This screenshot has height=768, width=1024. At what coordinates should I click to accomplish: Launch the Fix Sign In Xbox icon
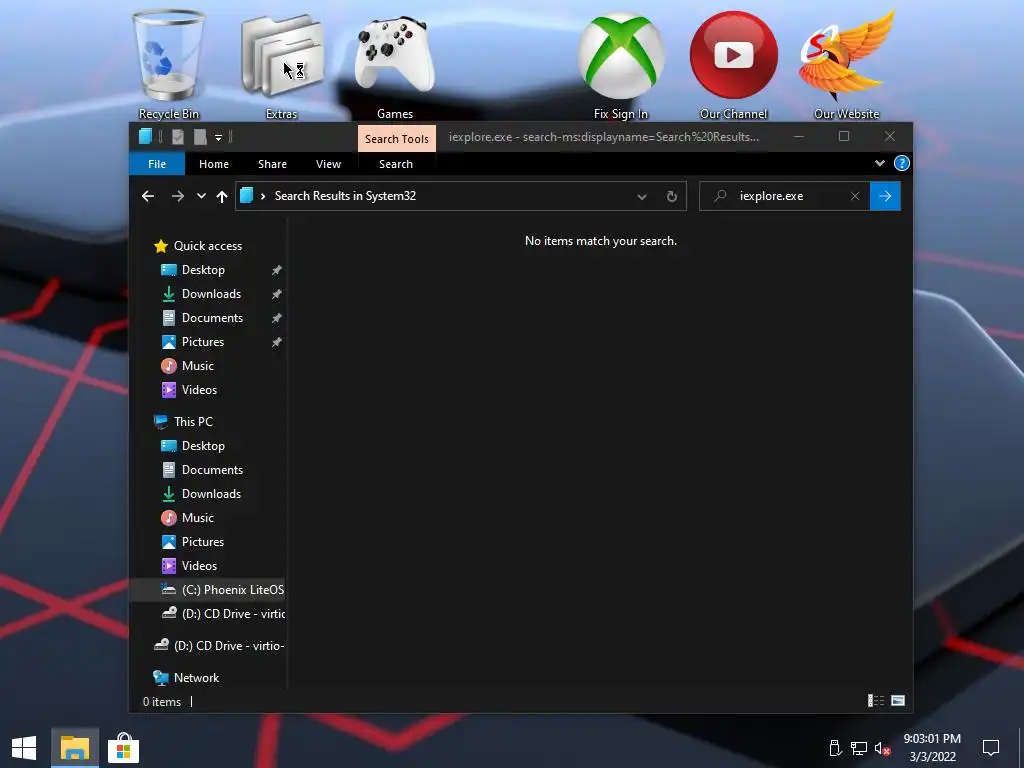tap(620, 65)
